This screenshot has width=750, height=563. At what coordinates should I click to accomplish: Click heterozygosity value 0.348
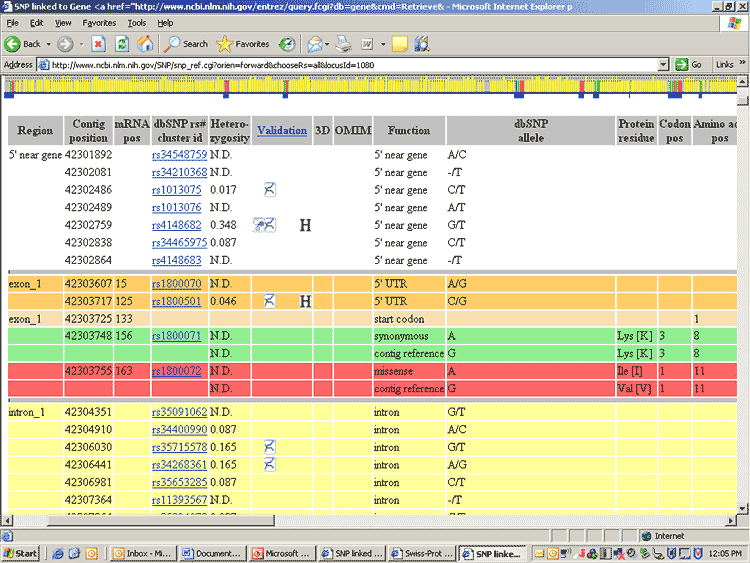coord(223,225)
